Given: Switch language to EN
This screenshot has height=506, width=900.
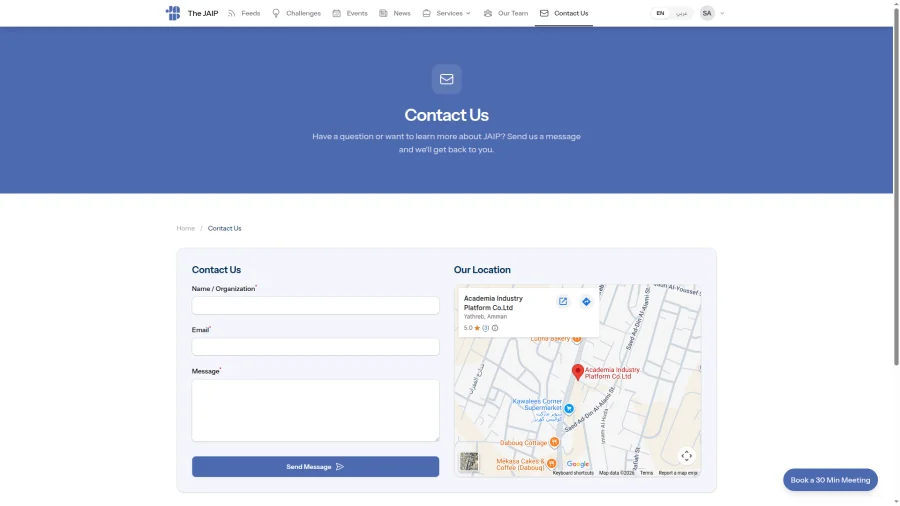Looking at the screenshot, I should coord(660,13).
